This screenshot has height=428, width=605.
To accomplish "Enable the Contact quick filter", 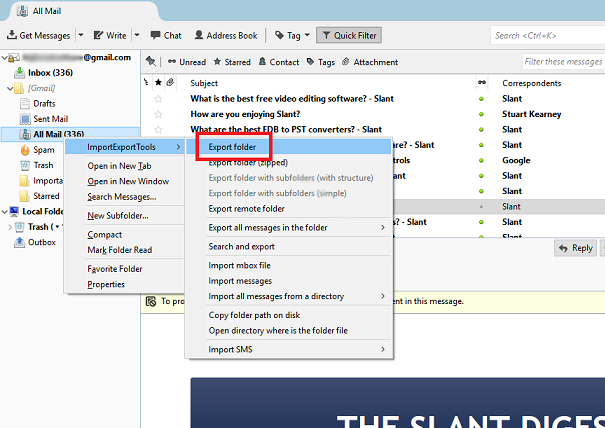I will (x=279, y=62).
